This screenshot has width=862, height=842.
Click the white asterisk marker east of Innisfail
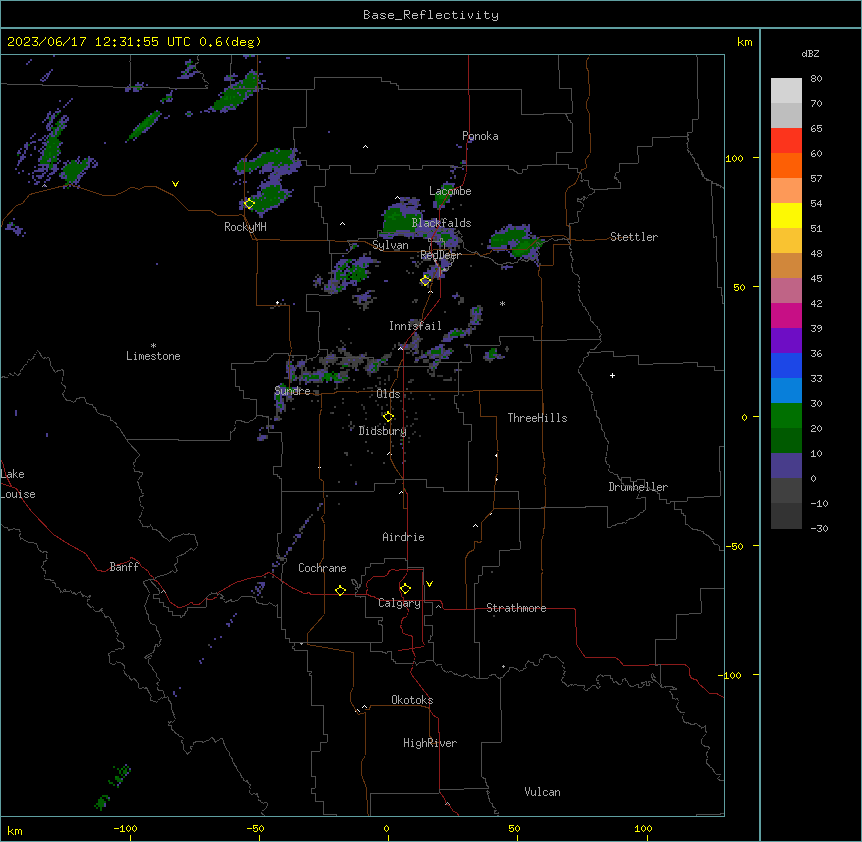point(502,303)
